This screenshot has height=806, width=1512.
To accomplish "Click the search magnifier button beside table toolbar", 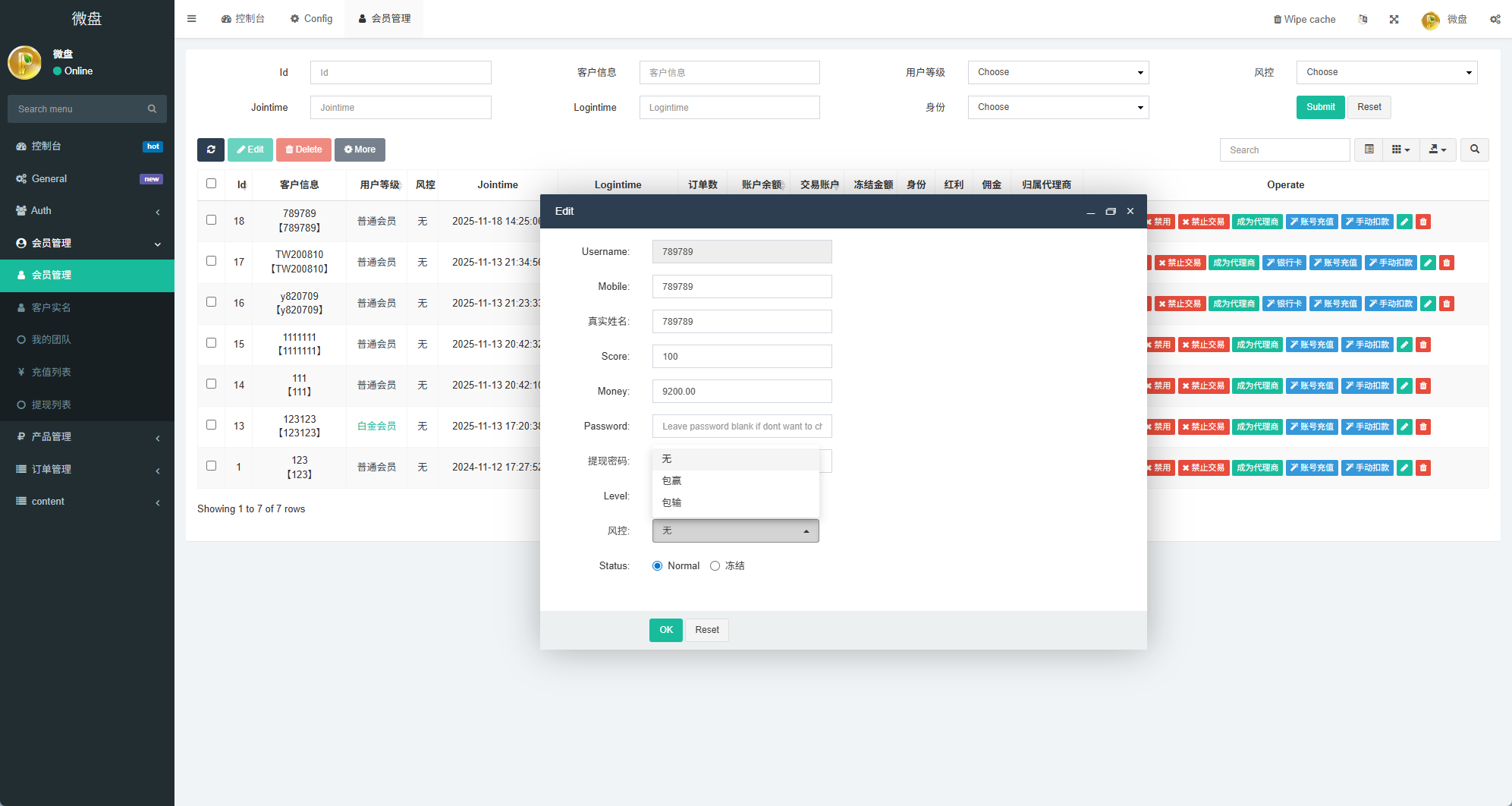I will 1474,150.
